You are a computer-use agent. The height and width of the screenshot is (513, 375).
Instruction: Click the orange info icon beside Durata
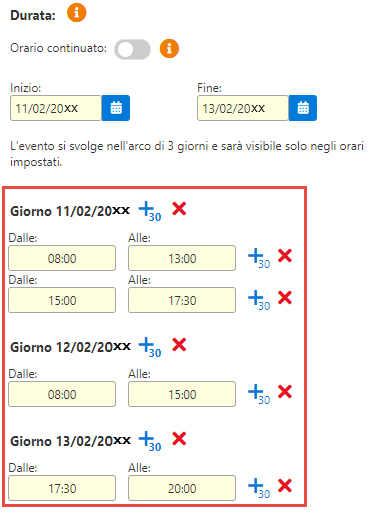tap(77, 13)
